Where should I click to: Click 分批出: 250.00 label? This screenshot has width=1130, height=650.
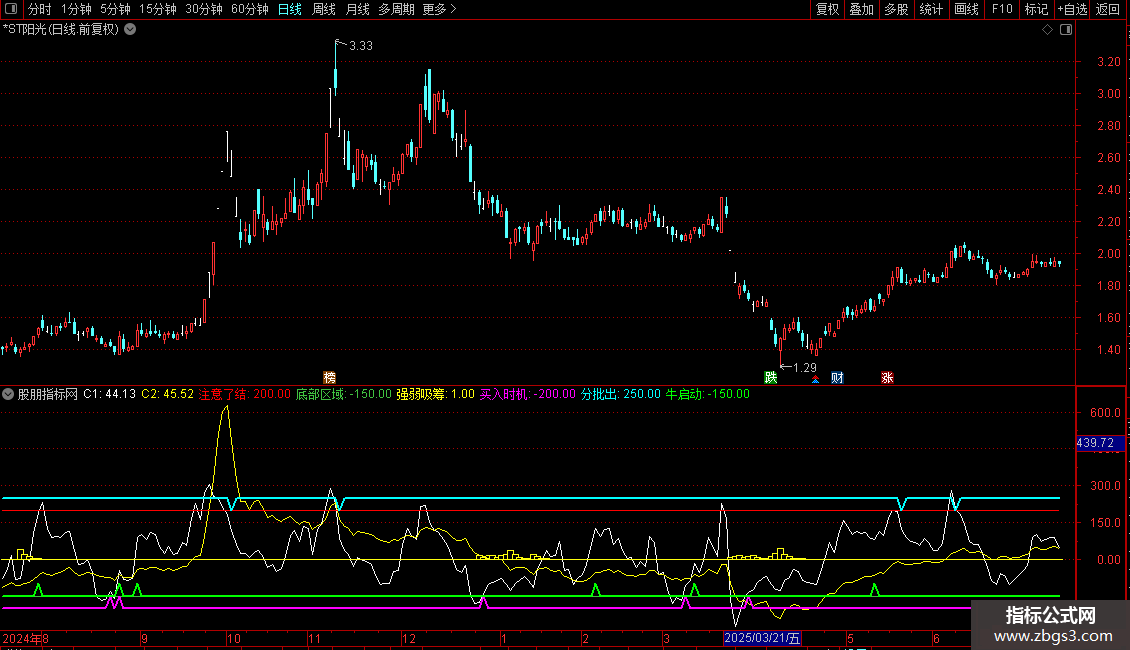[620, 394]
